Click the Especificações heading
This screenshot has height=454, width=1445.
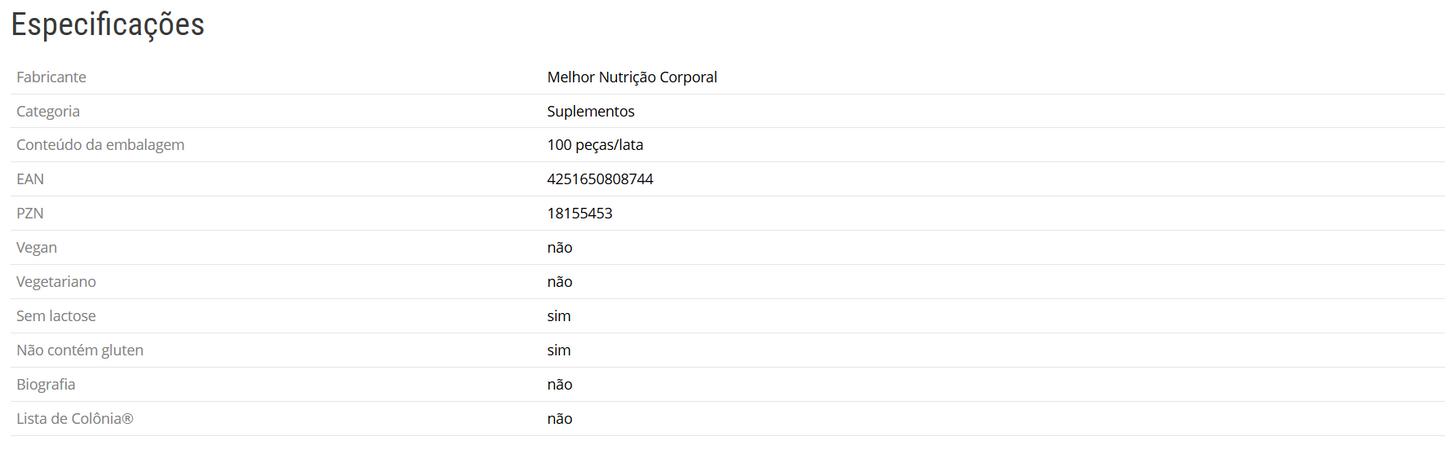click(108, 25)
